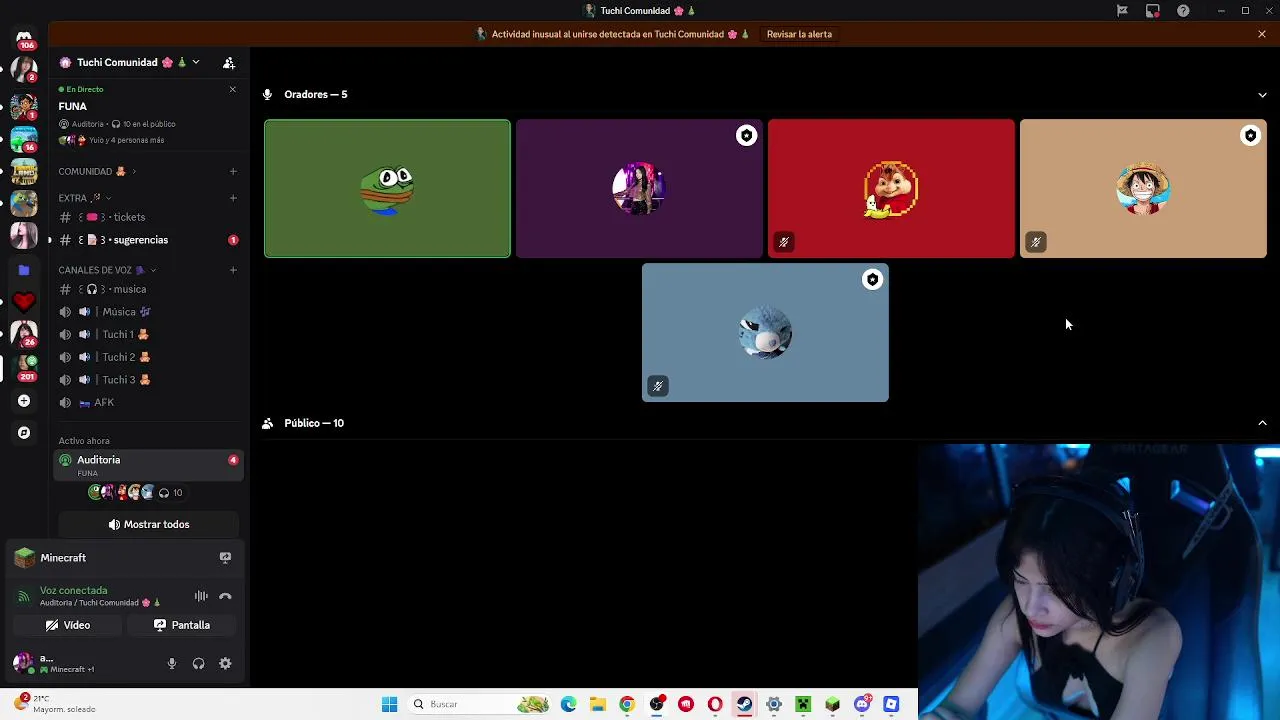Screen dimensions: 1280x720
Task: Click moderator badge on purple speaker tile
Action: pos(746,136)
